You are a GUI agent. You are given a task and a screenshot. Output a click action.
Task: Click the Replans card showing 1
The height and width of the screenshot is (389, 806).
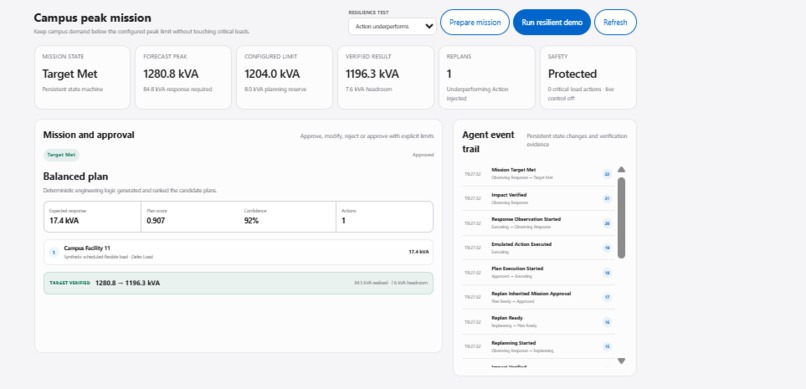[x=486, y=77]
